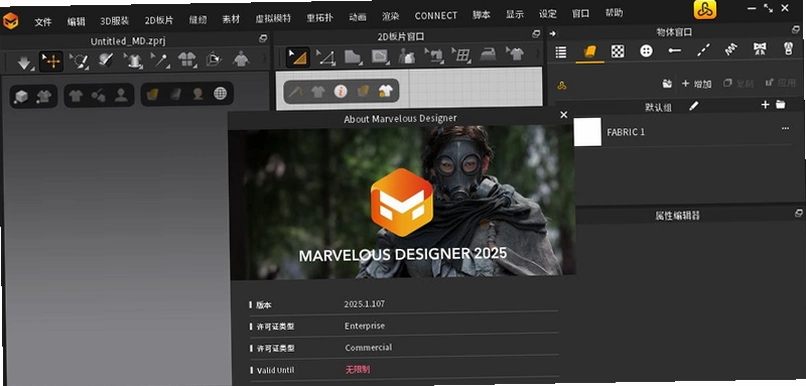Image resolution: width=806 pixels, height=386 pixels.
Task: Select the white FABRIC 1 swatch
Action: click(x=588, y=132)
